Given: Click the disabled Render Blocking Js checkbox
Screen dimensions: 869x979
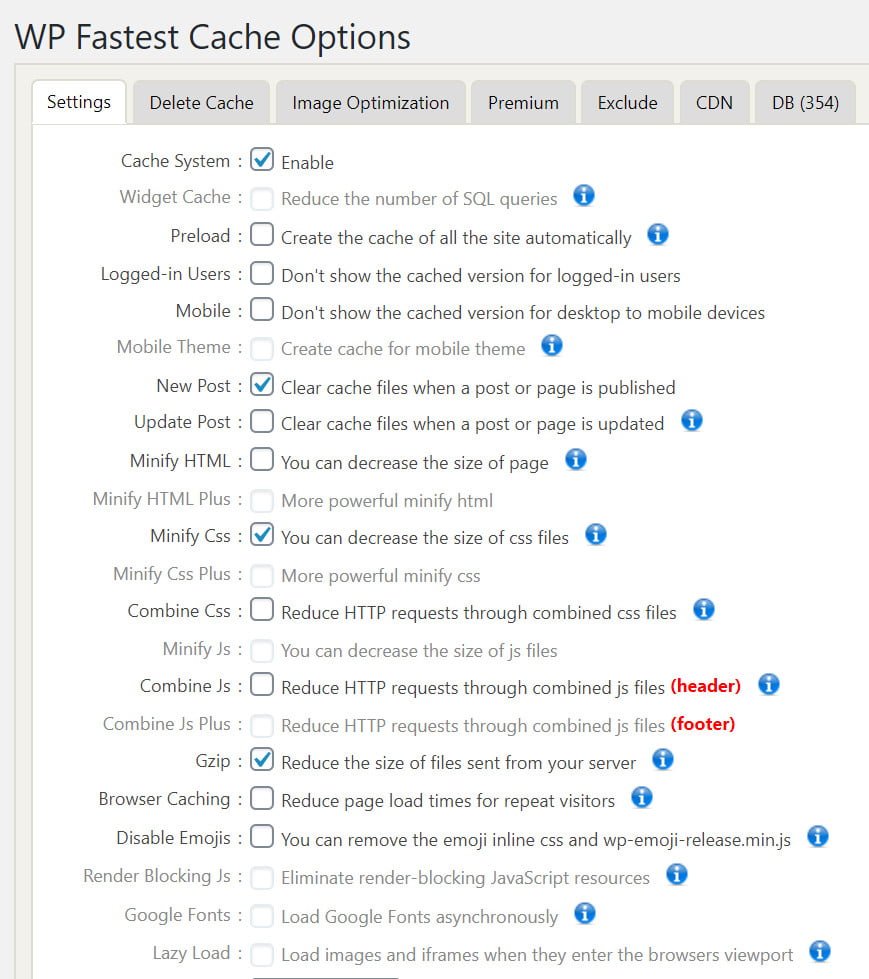Looking at the screenshot, I should click(262, 877).
